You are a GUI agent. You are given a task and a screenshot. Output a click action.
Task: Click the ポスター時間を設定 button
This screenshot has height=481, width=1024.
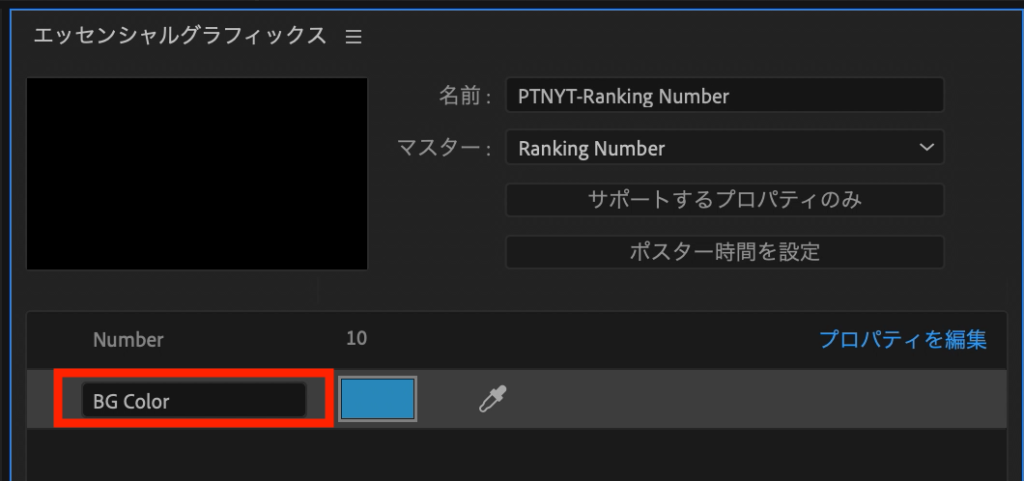pos(725,252)
